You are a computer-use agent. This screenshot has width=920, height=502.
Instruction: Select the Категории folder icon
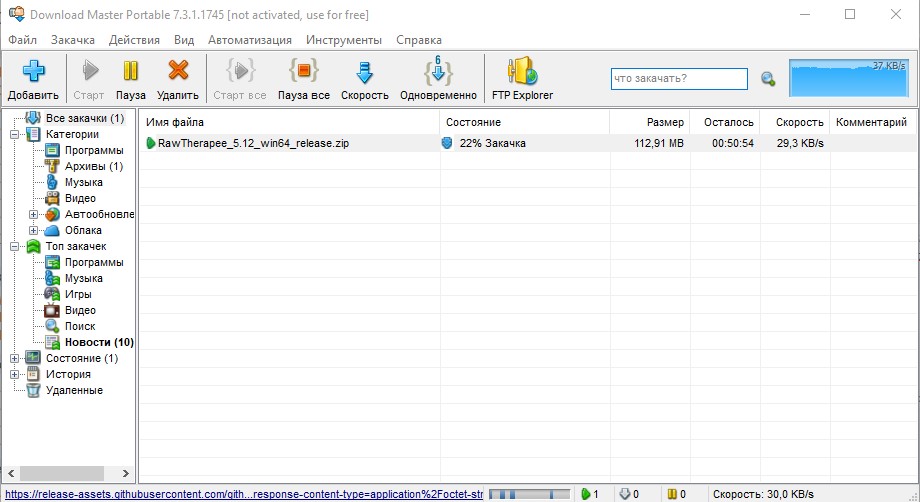(33, 134)
